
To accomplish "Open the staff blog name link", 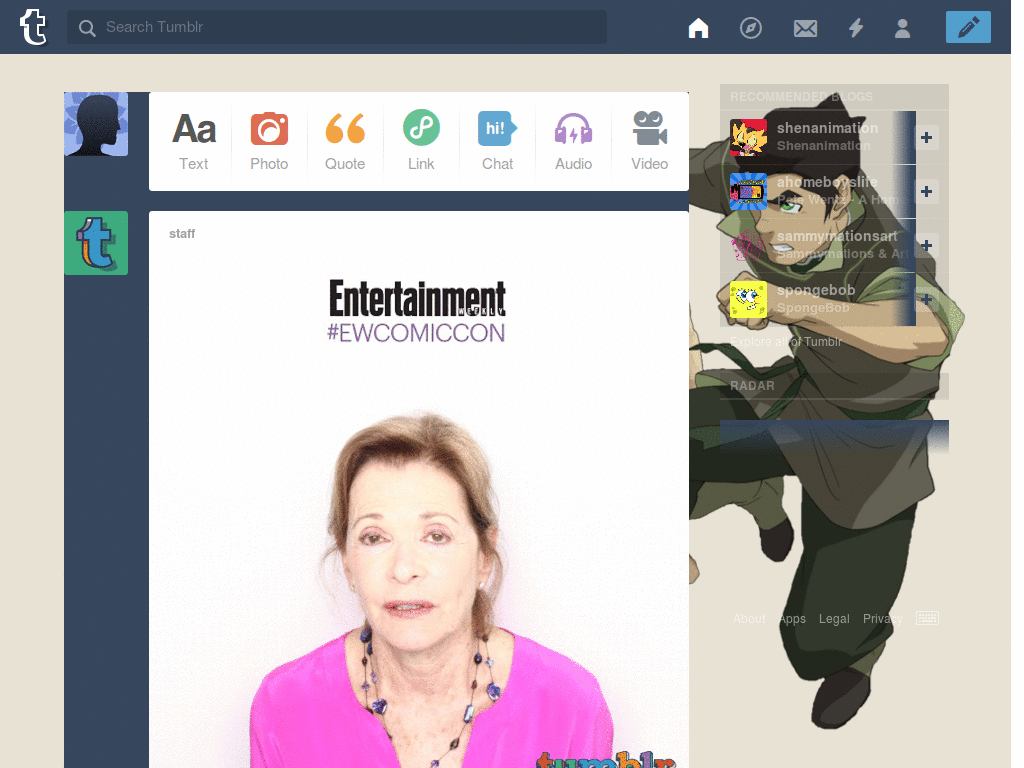I will (182, 234).
